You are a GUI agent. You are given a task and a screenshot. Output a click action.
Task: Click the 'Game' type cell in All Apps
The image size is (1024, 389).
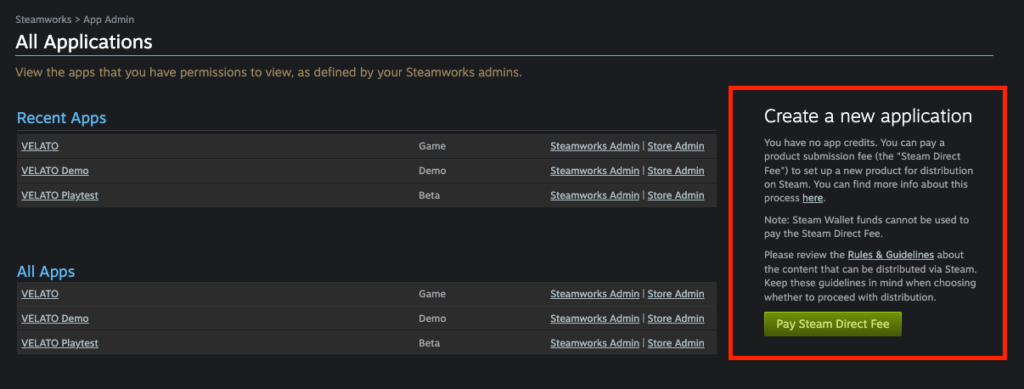pyautogui.click(x=432, y=294)
